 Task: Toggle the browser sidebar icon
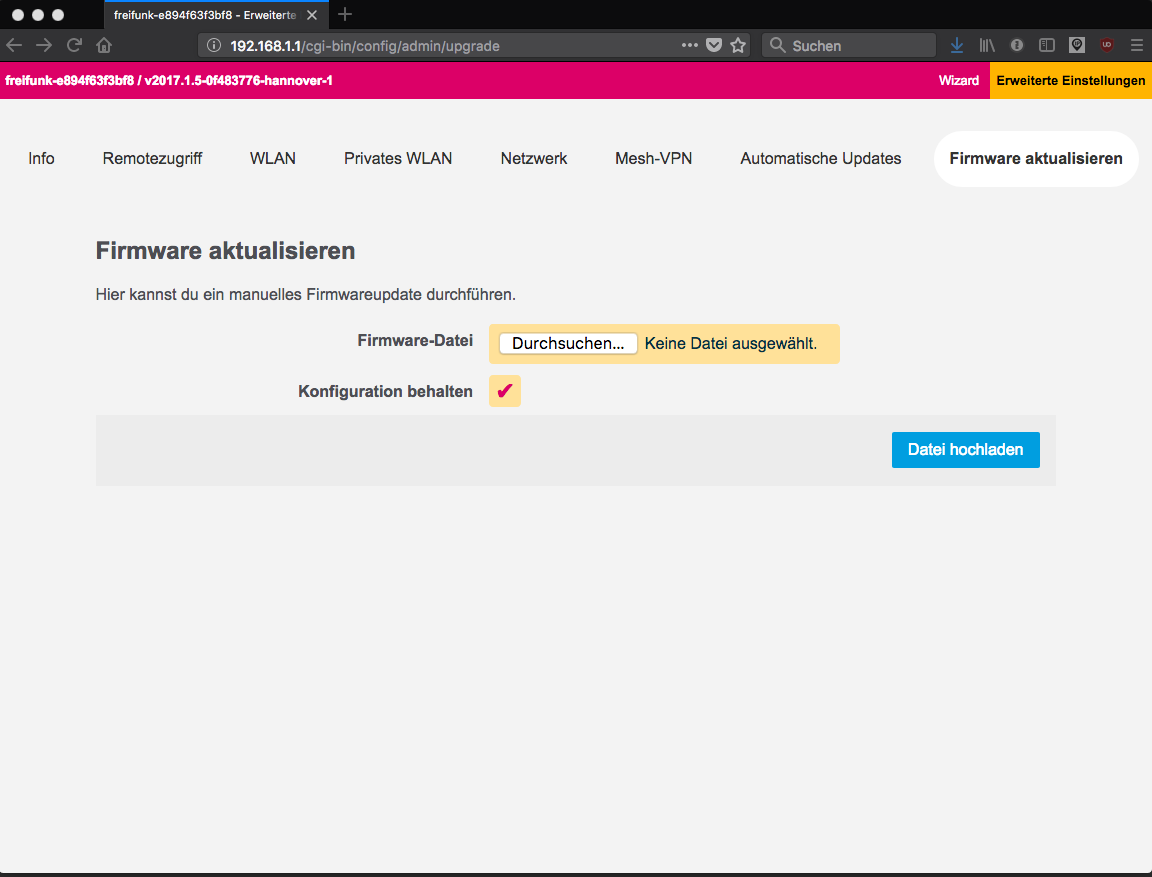1047,45
